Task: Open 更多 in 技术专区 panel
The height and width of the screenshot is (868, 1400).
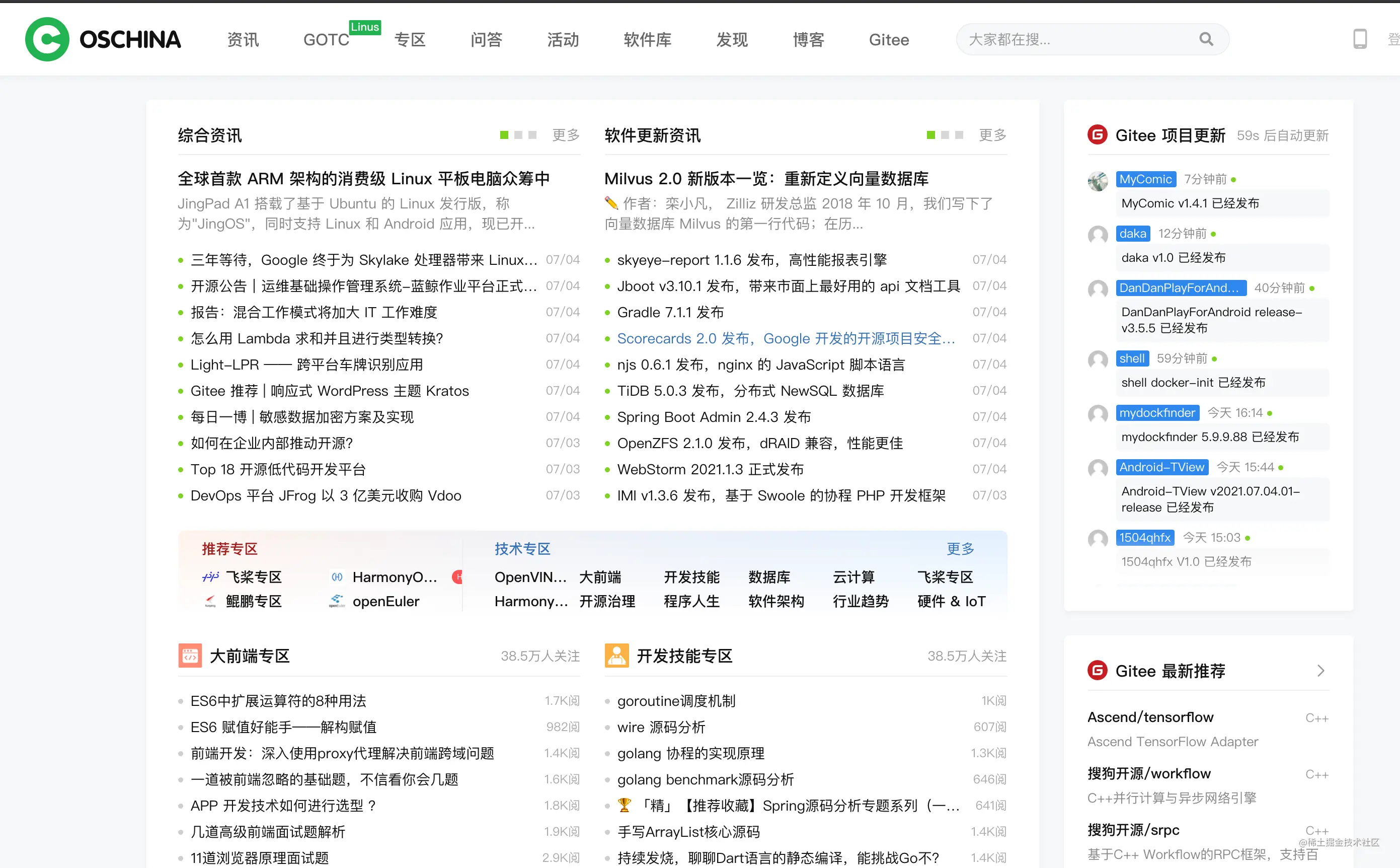Action: coord(961,549)
